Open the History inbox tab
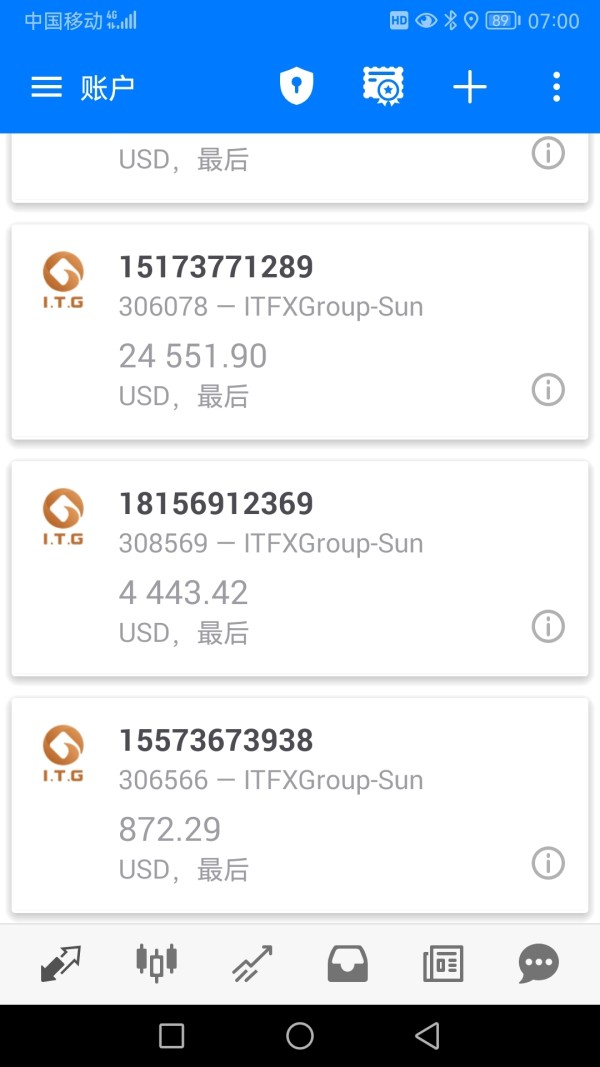600x1067 pixels. (x=348, y=964)
